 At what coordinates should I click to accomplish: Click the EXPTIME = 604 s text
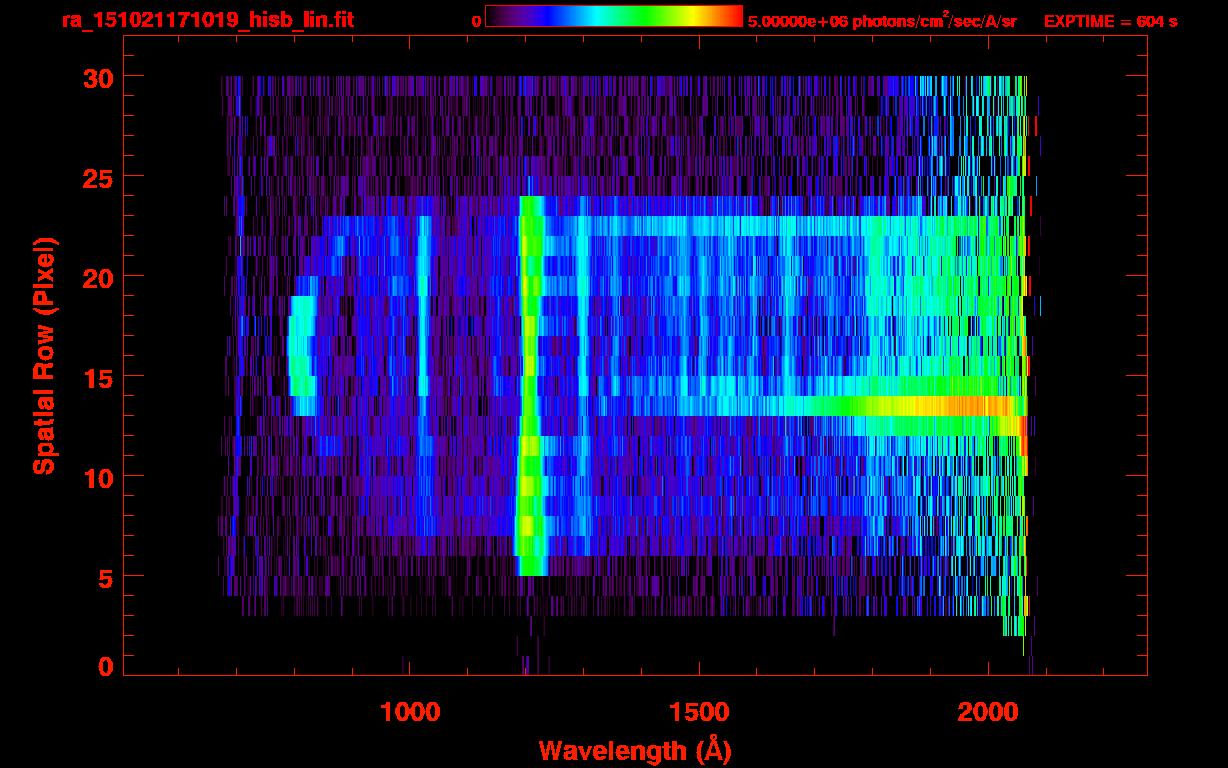pos(1110,21)
